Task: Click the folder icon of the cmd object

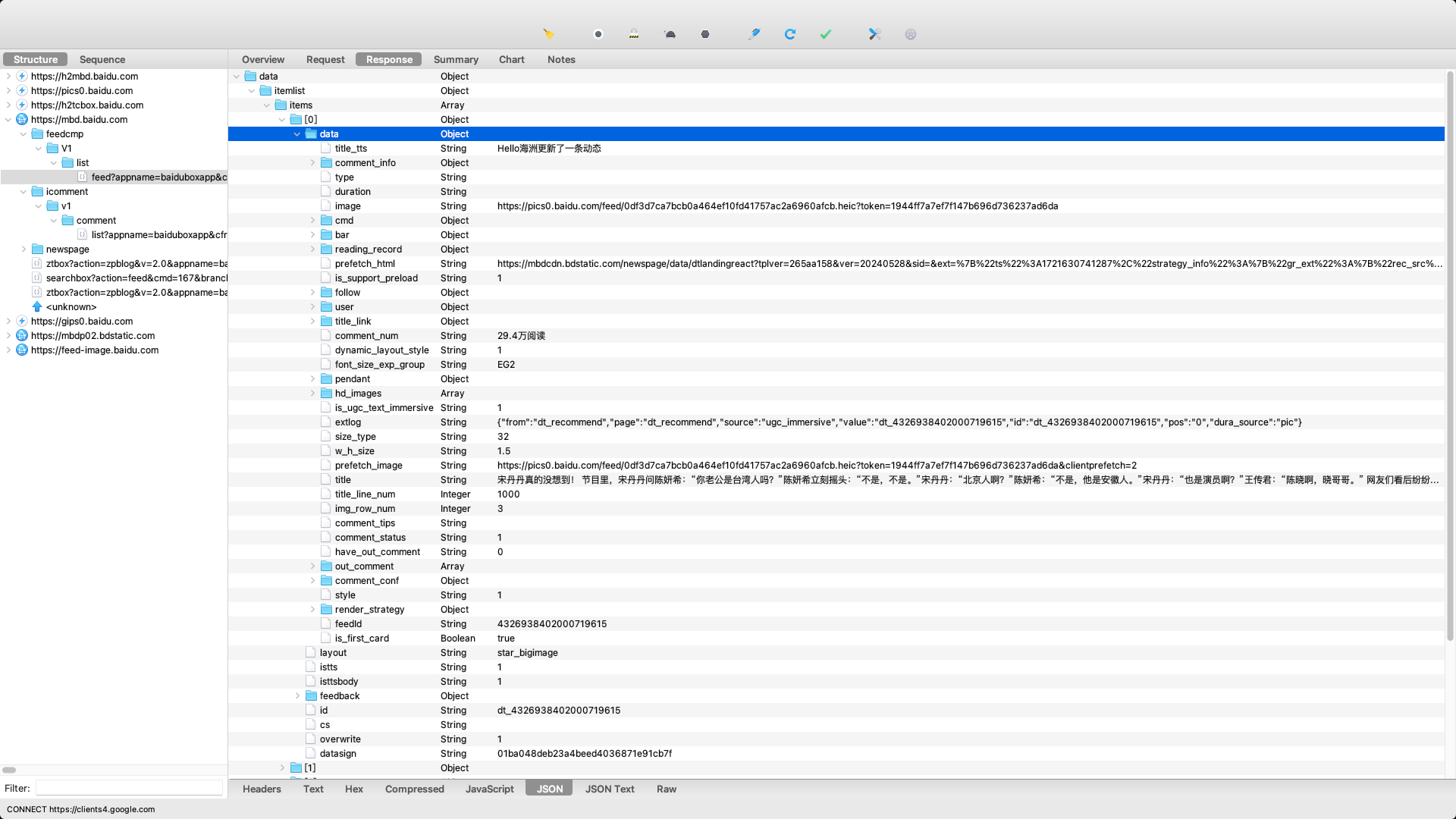Action: [x=326, y=220]
